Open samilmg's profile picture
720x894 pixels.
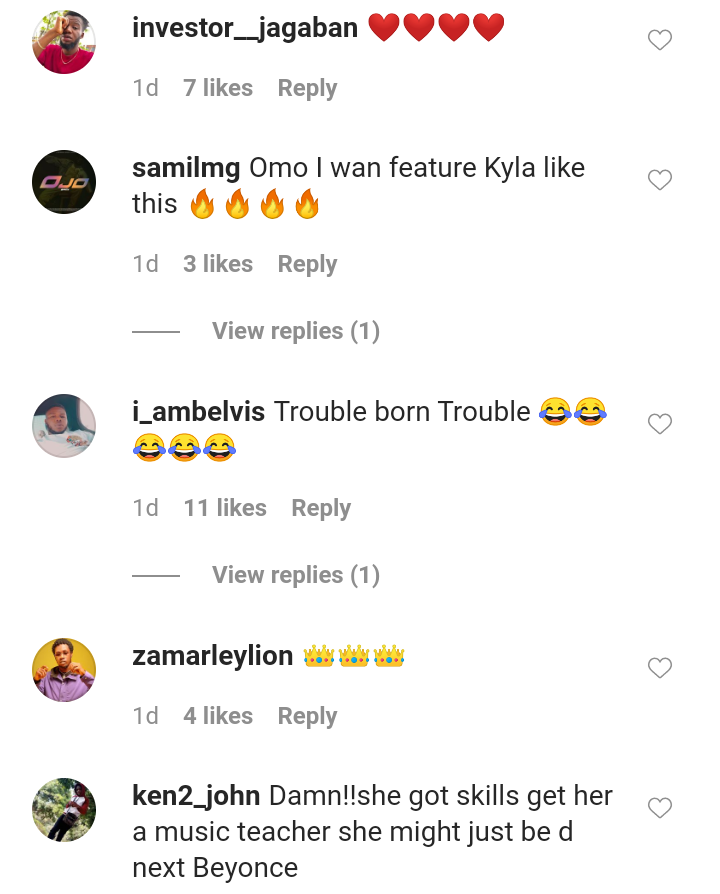tap(64, 182)
